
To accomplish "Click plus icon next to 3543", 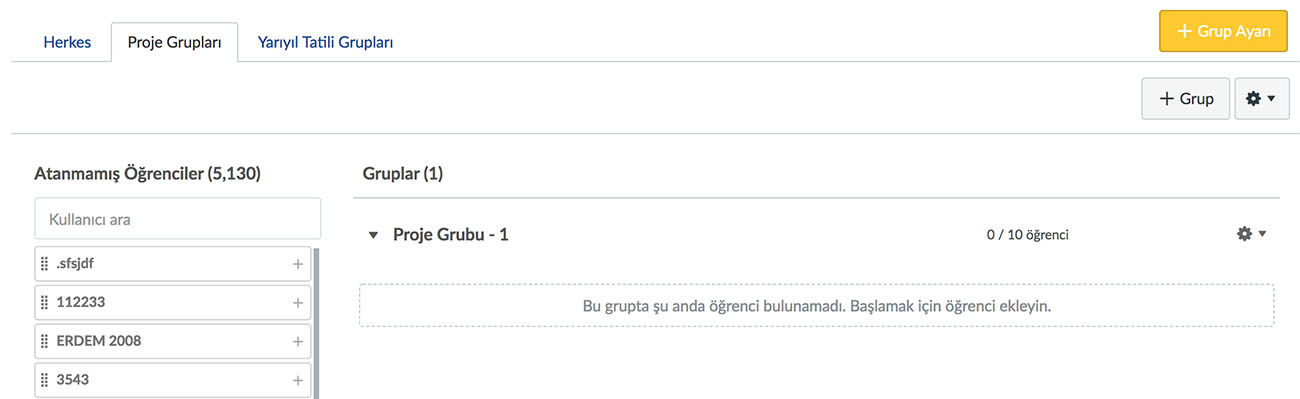I will coord(297,380).
